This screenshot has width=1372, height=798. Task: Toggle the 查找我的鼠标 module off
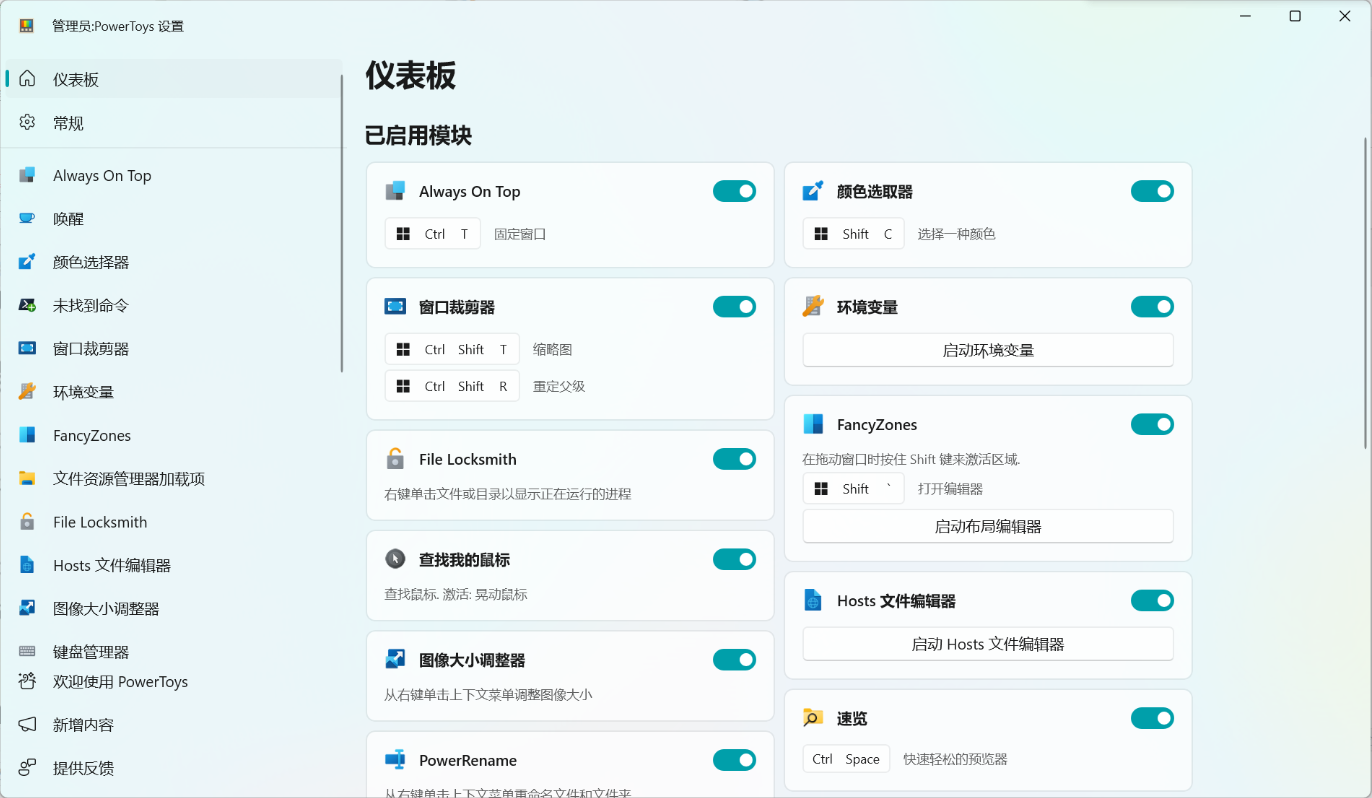click(x=734, y=559)
